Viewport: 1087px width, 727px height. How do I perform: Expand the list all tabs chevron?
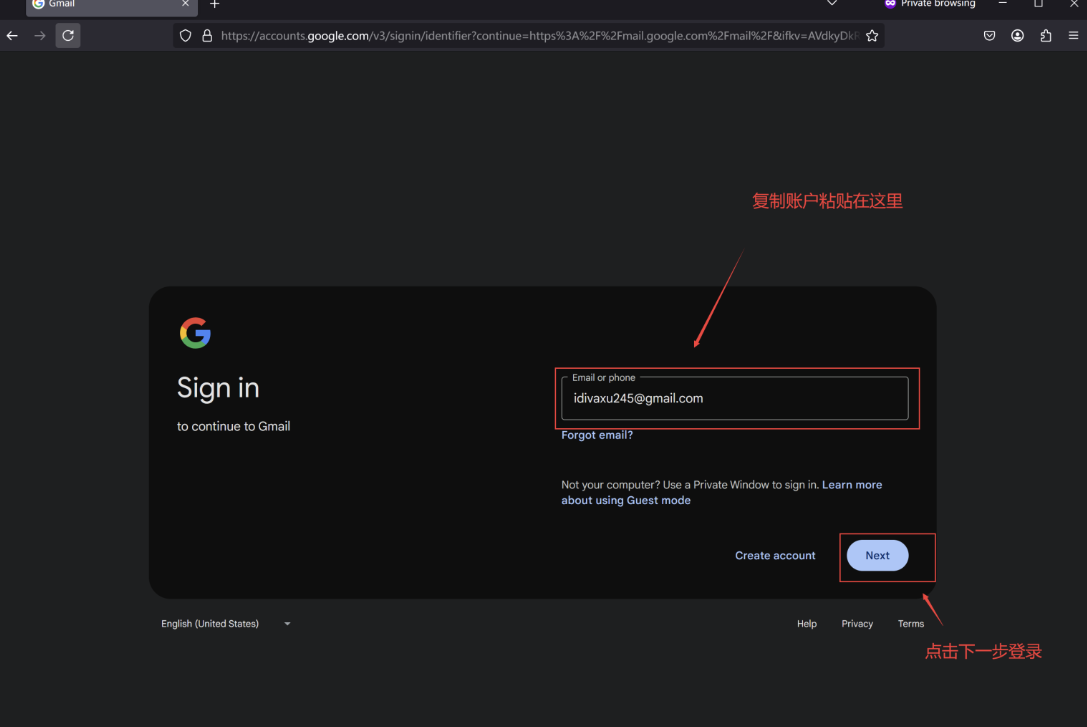coord(832,4)
